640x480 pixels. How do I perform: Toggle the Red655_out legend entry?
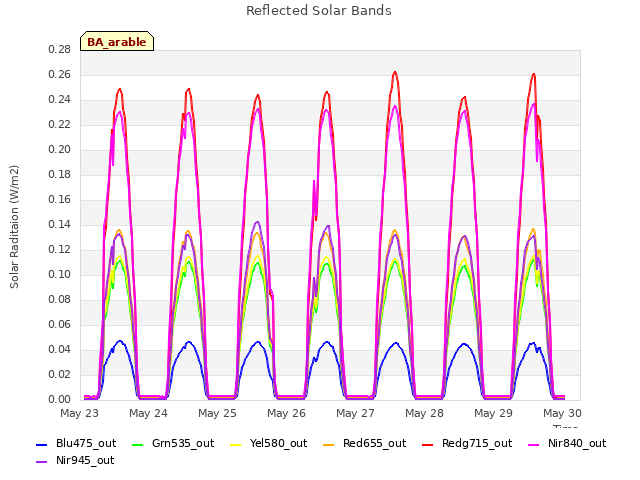pyautogui.click(x=364, y=443)
